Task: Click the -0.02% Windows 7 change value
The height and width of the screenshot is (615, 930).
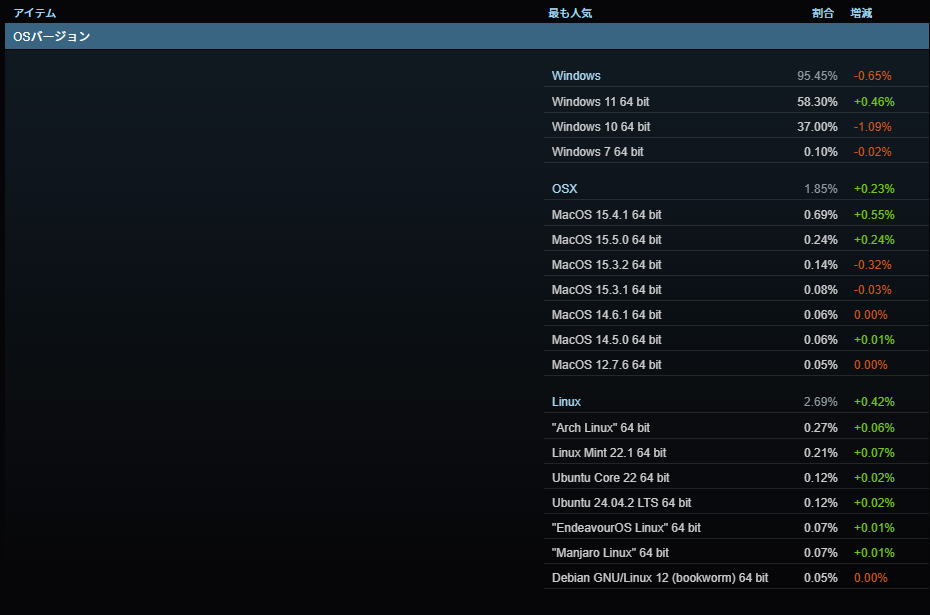Action: pyautogui.click(x=872, y=151)
